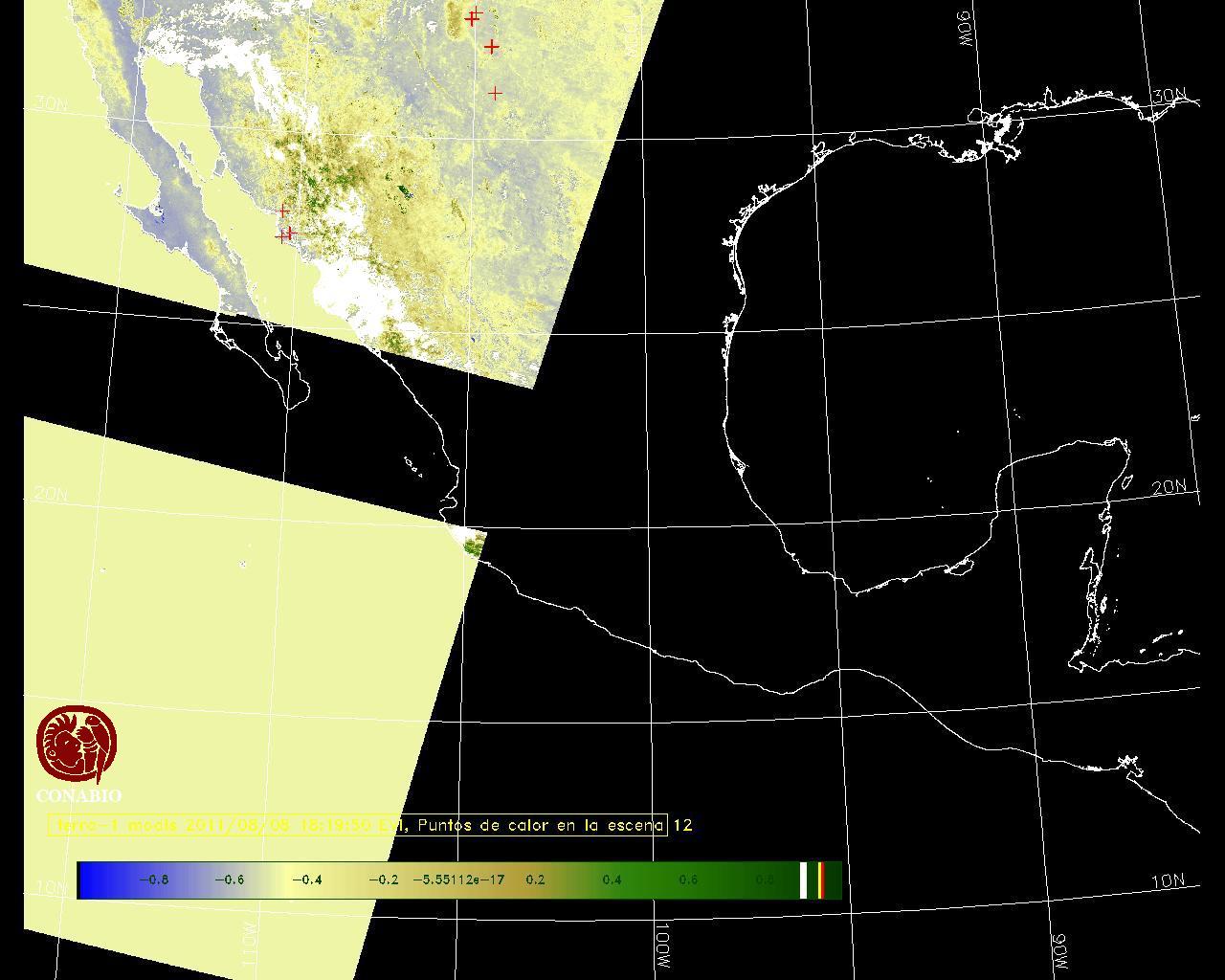
Task: Click the CONABIO circular emblem logo
Action: pos(77,745)
